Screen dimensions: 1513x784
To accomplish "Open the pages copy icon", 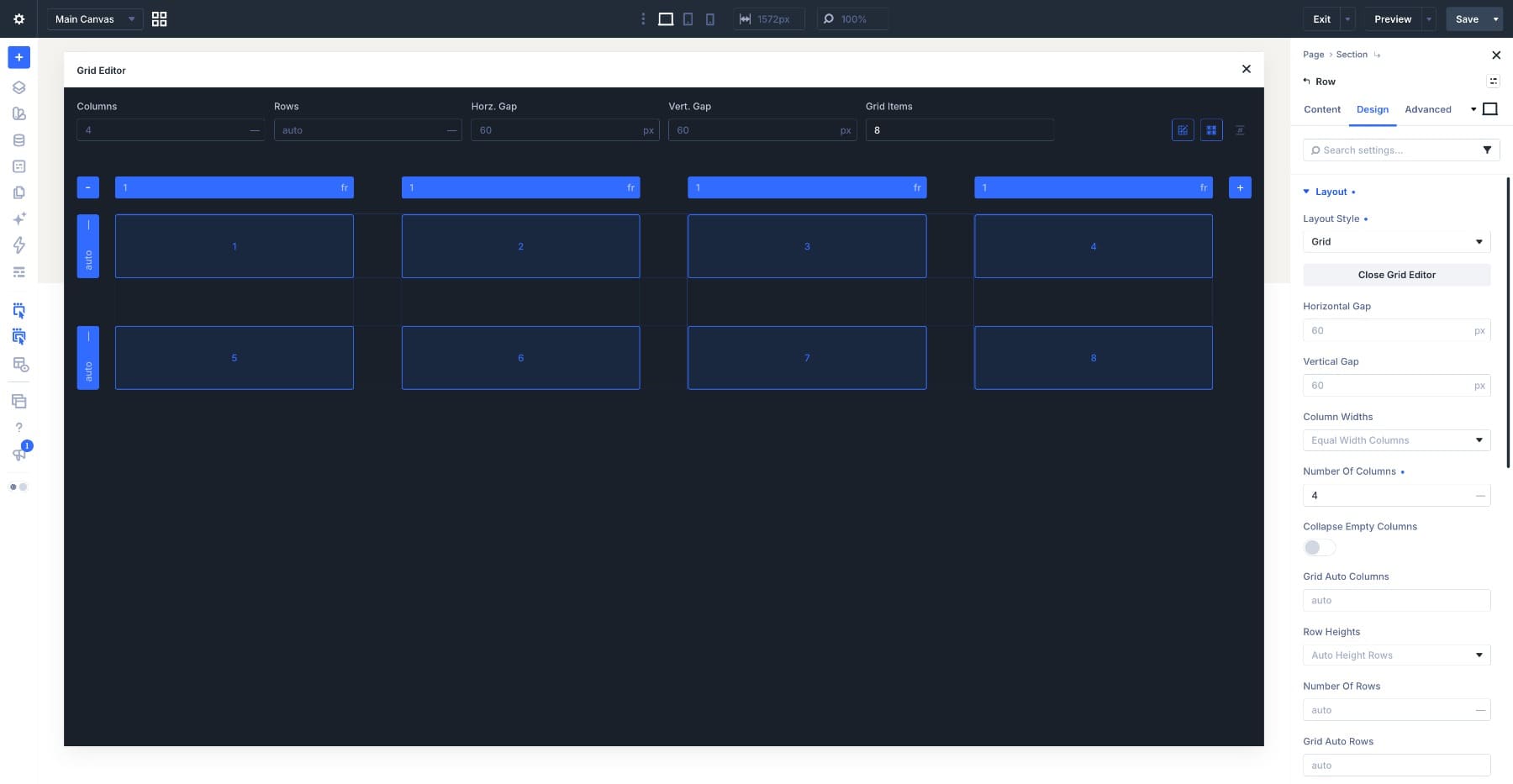I will point(18,192).
